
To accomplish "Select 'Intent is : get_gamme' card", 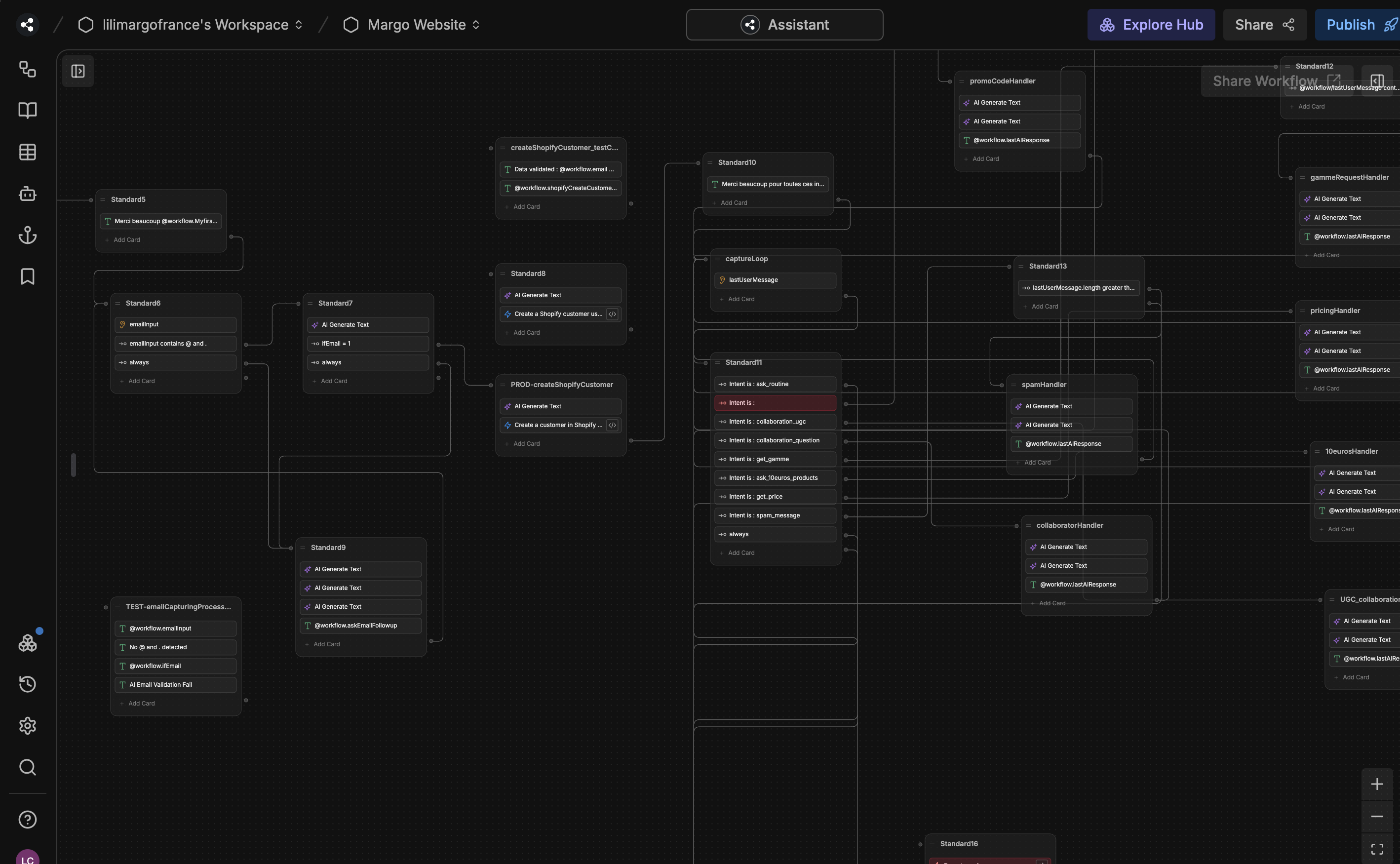I will (x=776, y=460).
